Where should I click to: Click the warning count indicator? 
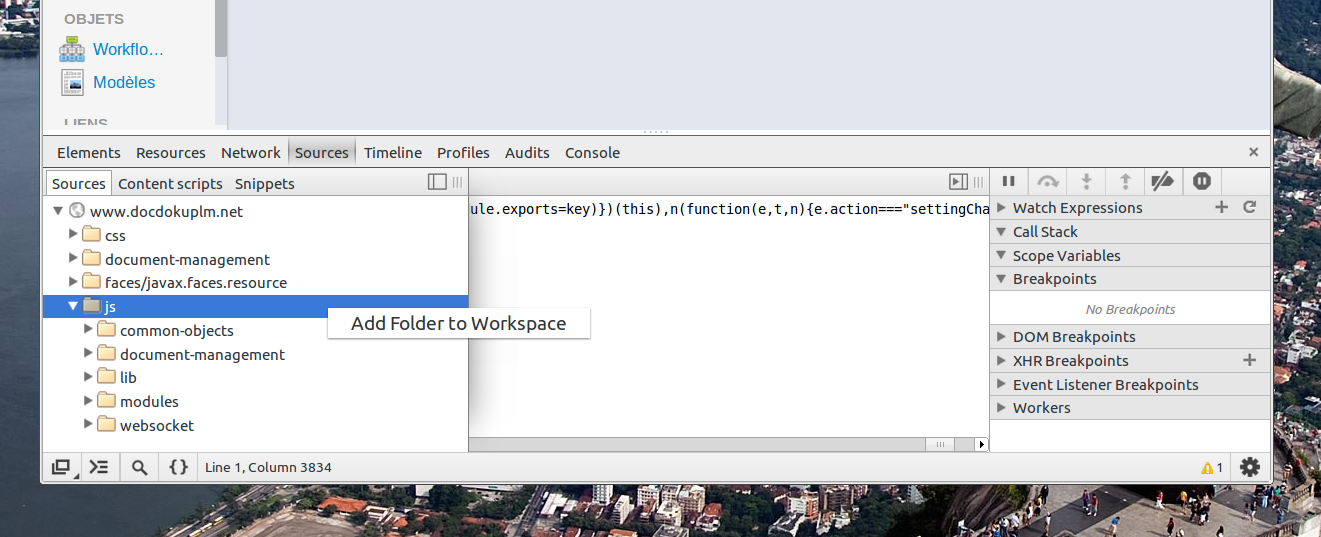(1212, 467)
